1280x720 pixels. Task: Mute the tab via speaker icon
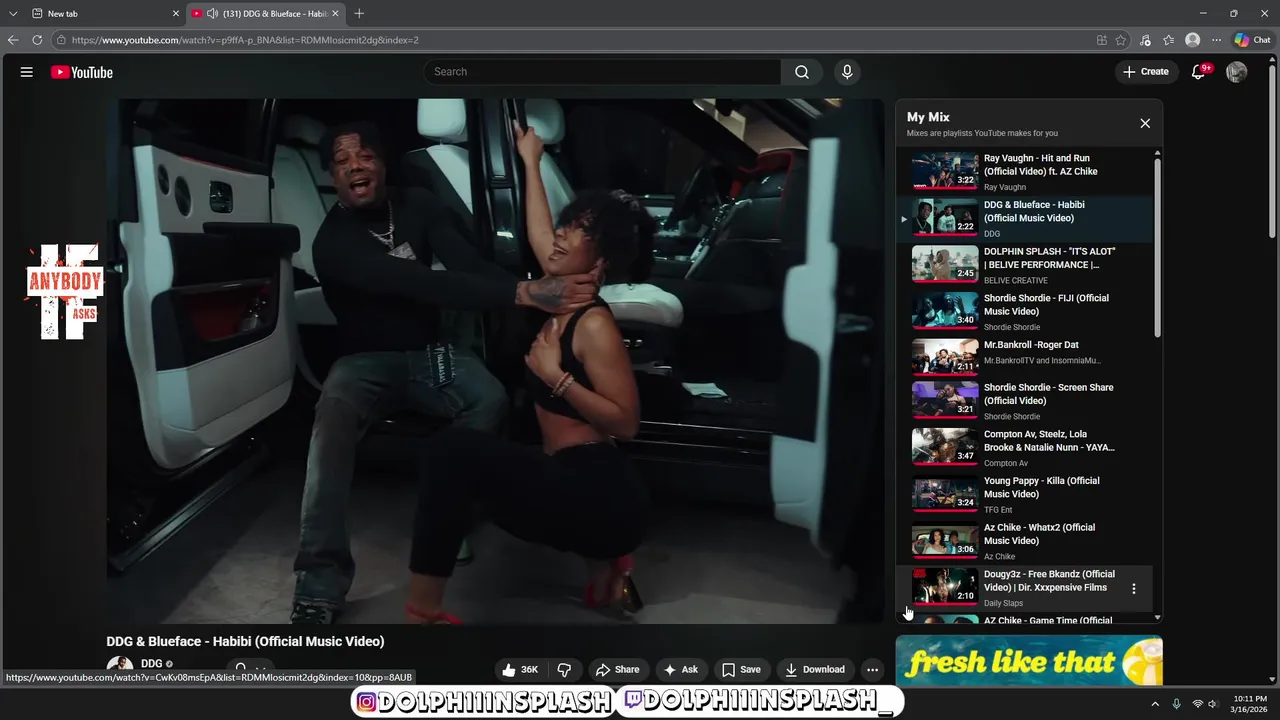[x=213, y=13]
